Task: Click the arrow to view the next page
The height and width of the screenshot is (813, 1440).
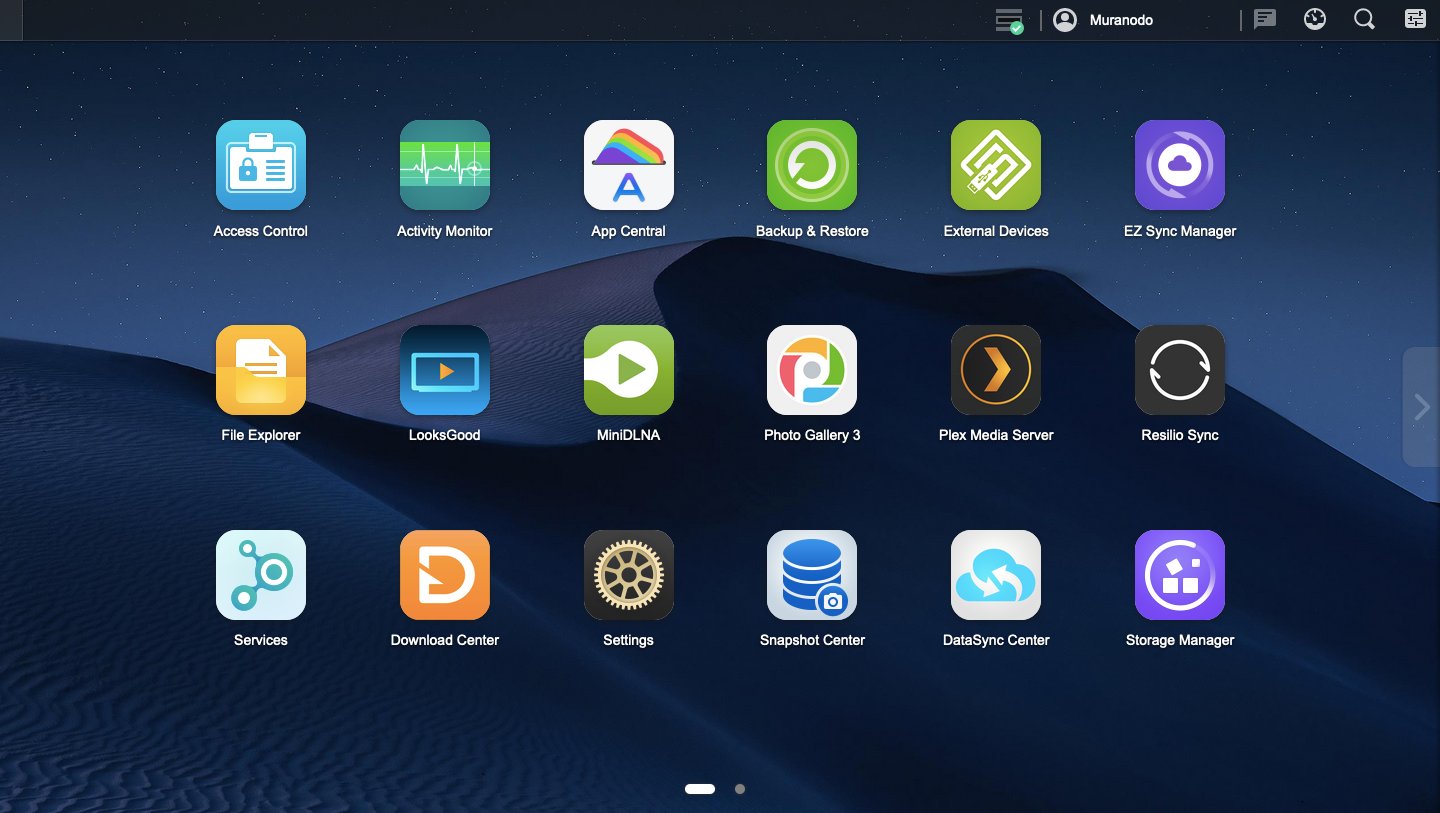Action: point(1421,407)
